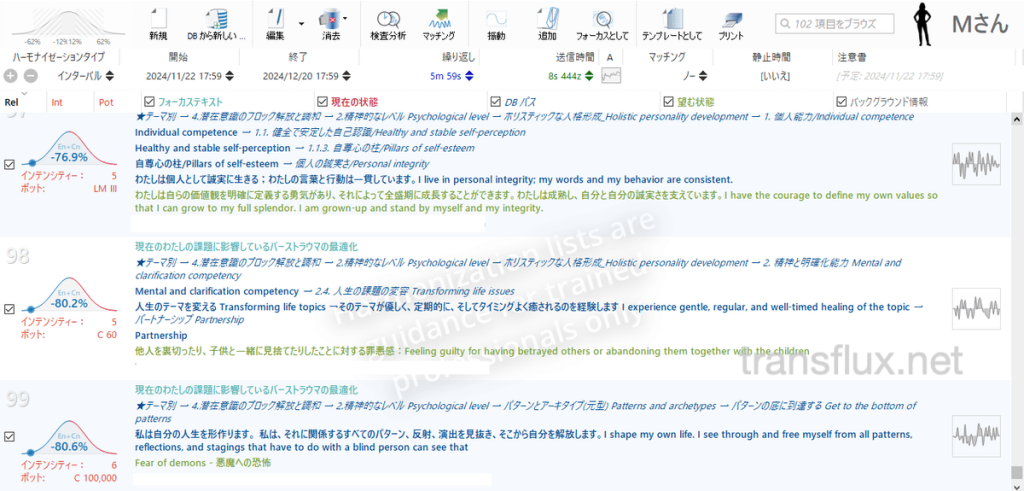
Task: Uncheck entry 98 checkbox
Action: coord(9,308)
